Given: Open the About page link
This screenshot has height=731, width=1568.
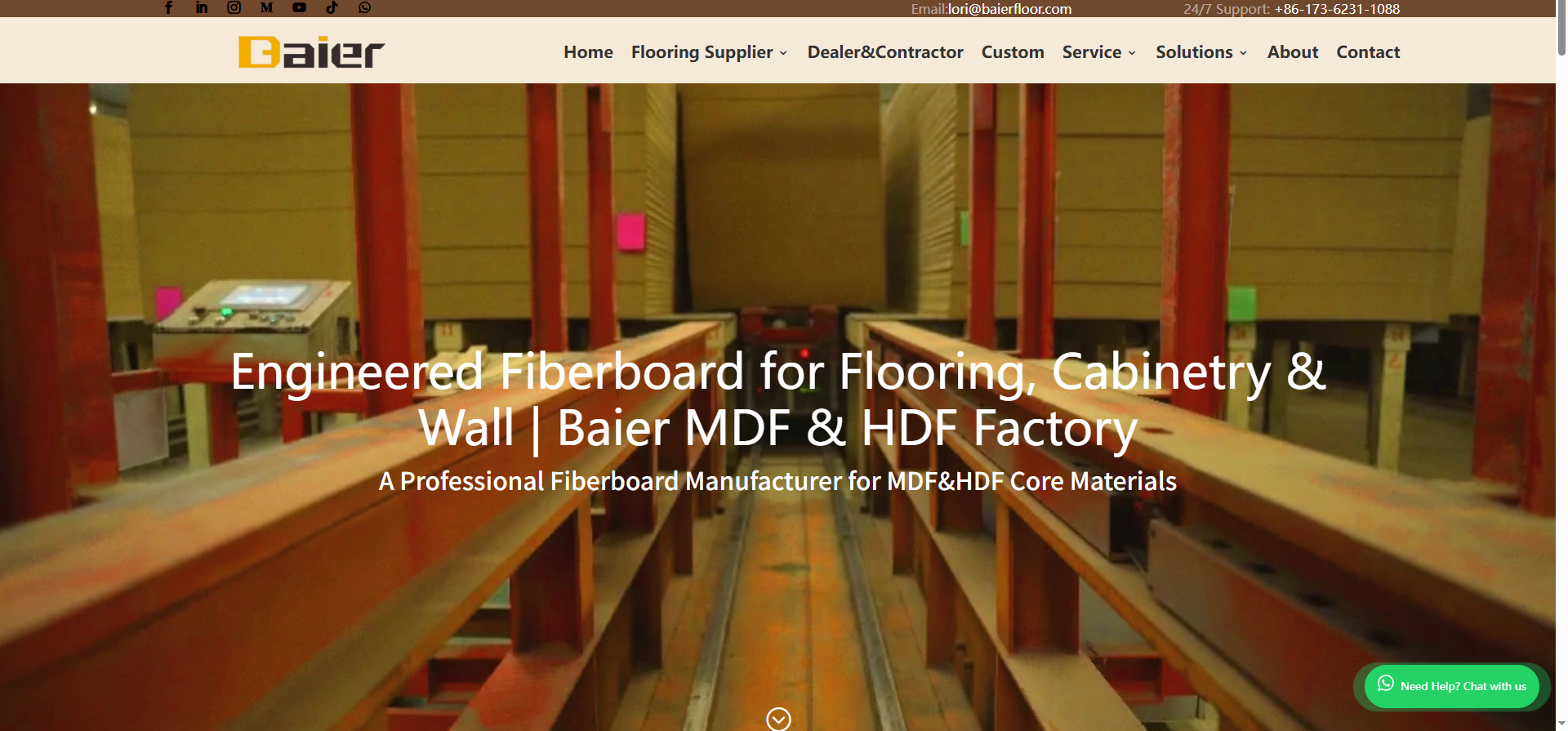Looking at the screenshot, I should (1293, 52).
